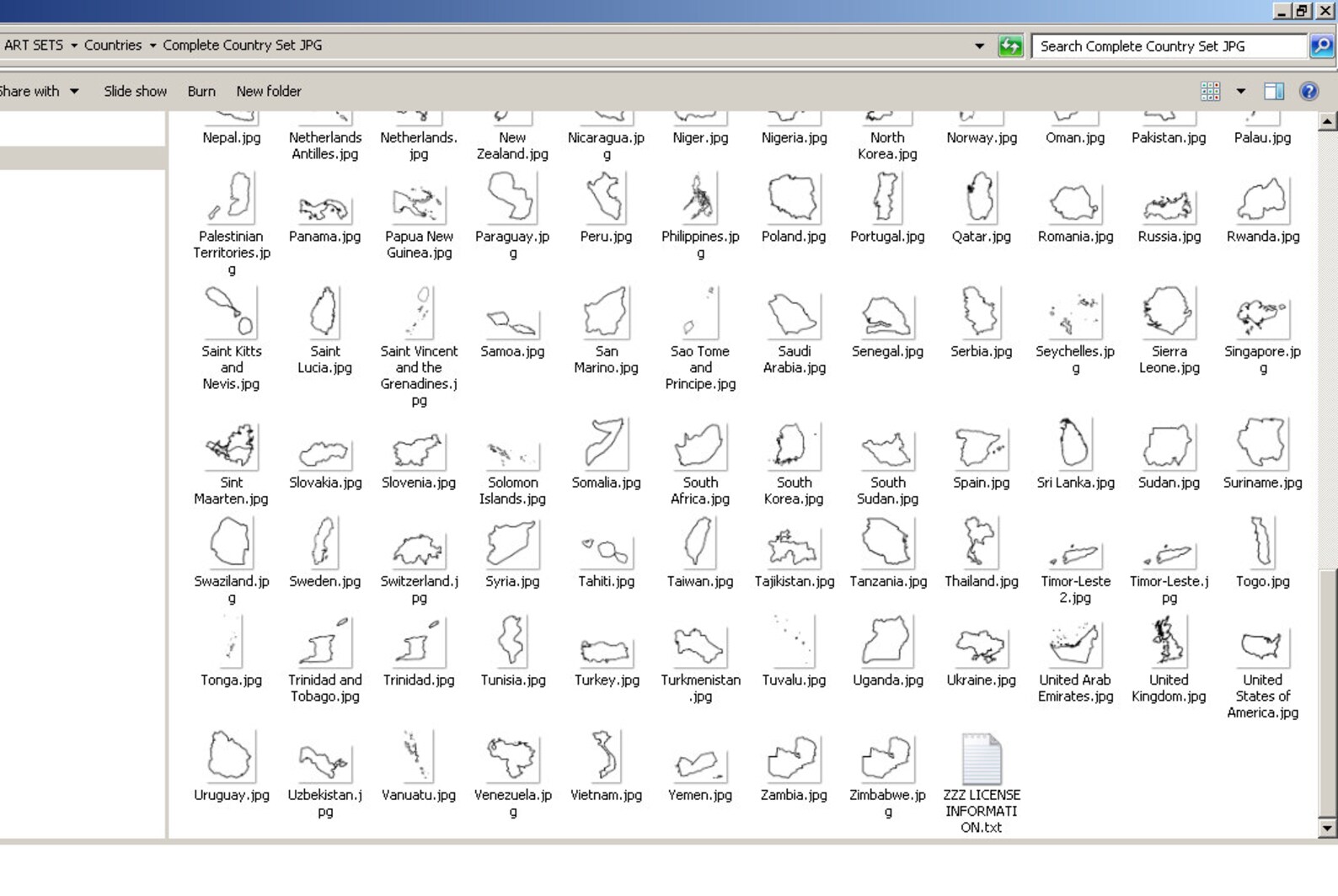This screenshot has width=1338, height=896.
Task: Select the Saint Kitts and Nevis.jpg icon
Action: pyautogui.click(x=230, y=312)
